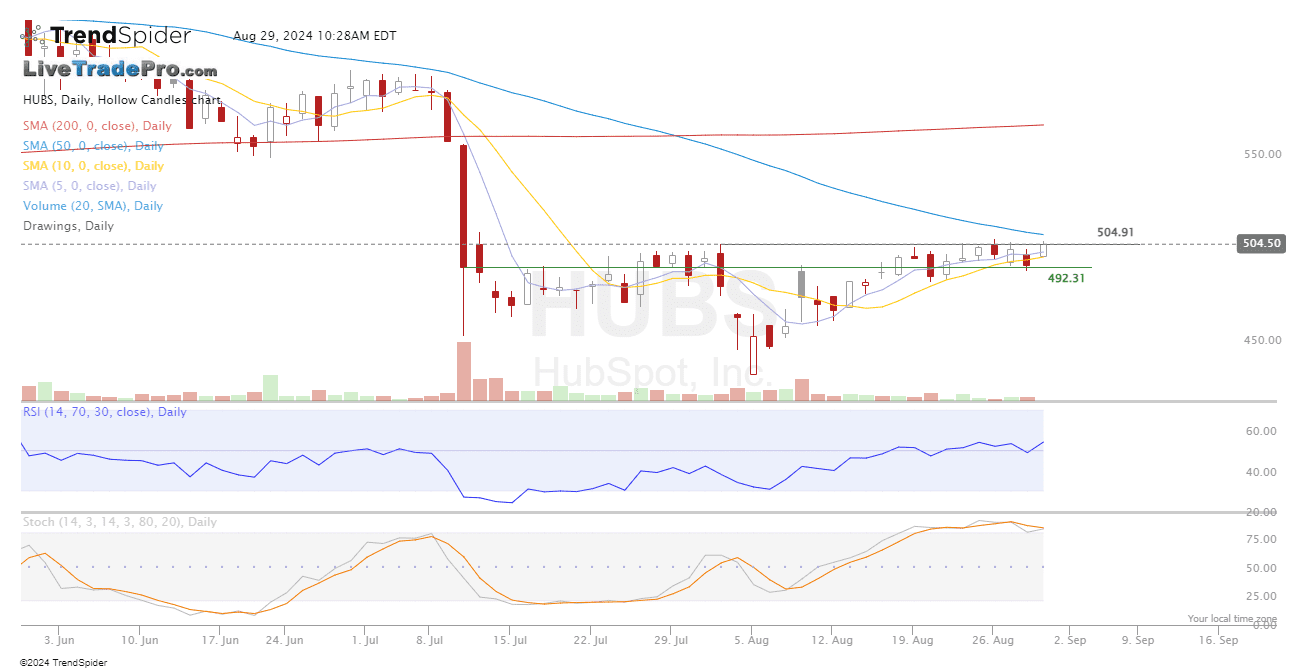Expand the RSI (14, 70, 30, close) indicator label

[104, 412]
